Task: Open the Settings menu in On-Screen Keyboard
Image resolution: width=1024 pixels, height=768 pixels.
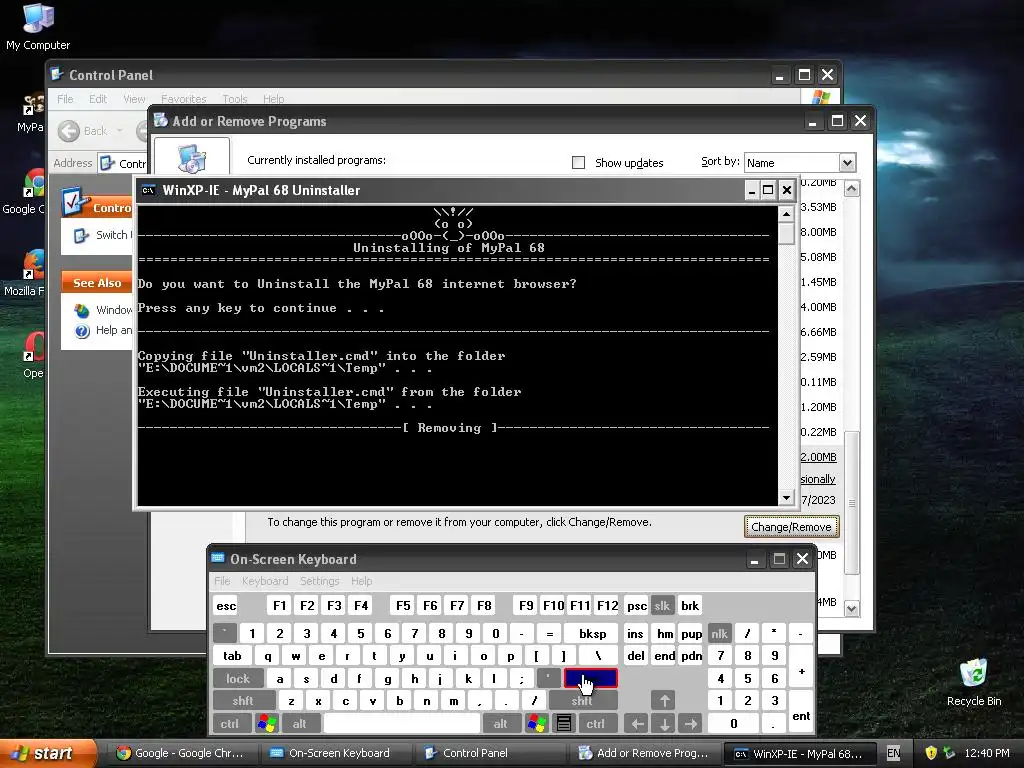Action: tap(319, 581)
